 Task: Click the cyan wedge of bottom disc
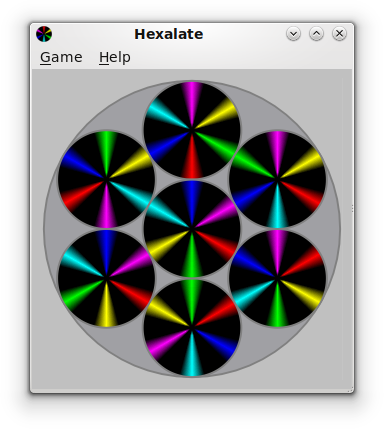pyautogui.click(x=192, y=358)
